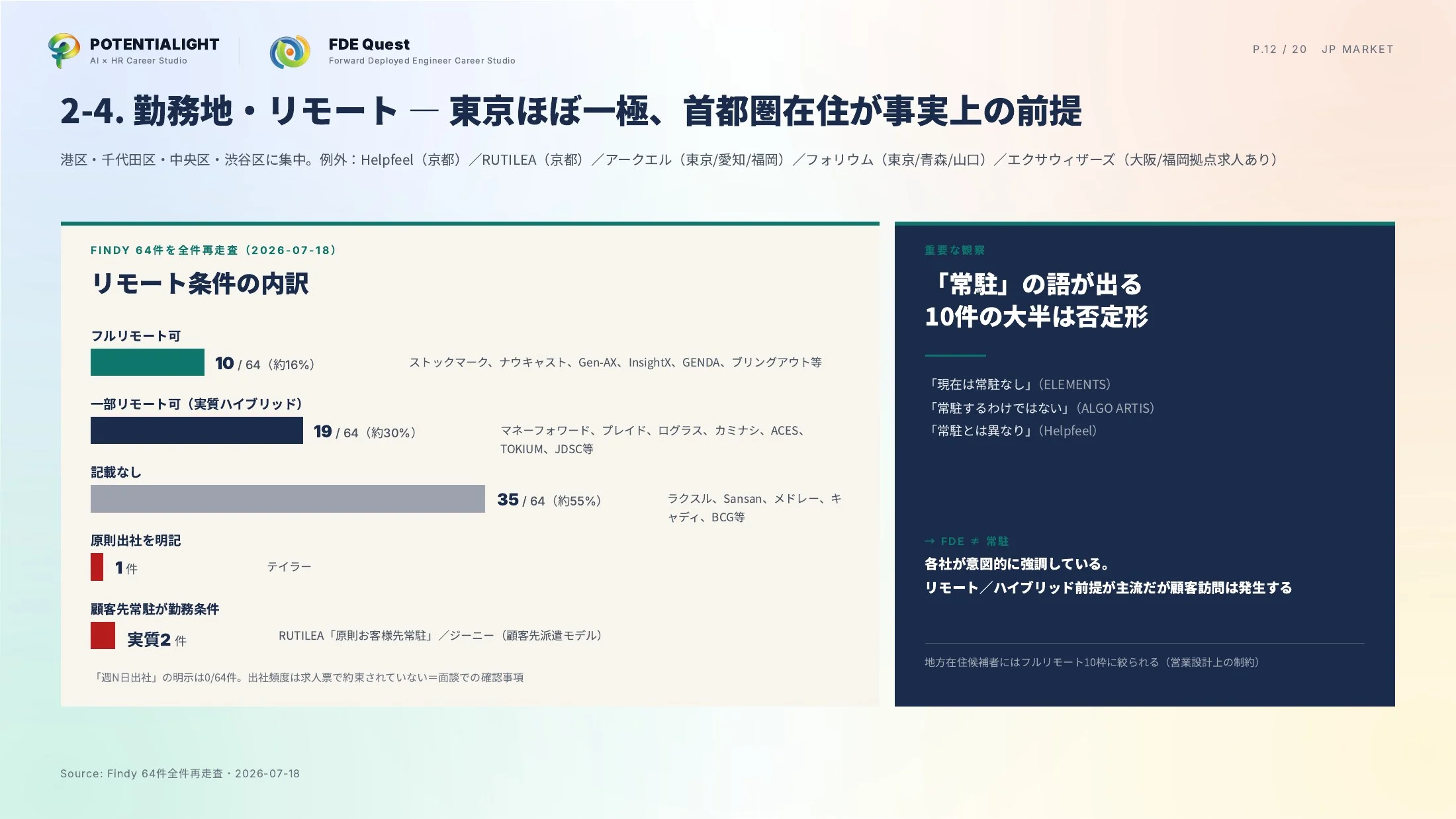This screenshot has width=1456, height=819.
Task: Select the footnote starting '「週N日出社」の明示'
Action: [308, 677]
